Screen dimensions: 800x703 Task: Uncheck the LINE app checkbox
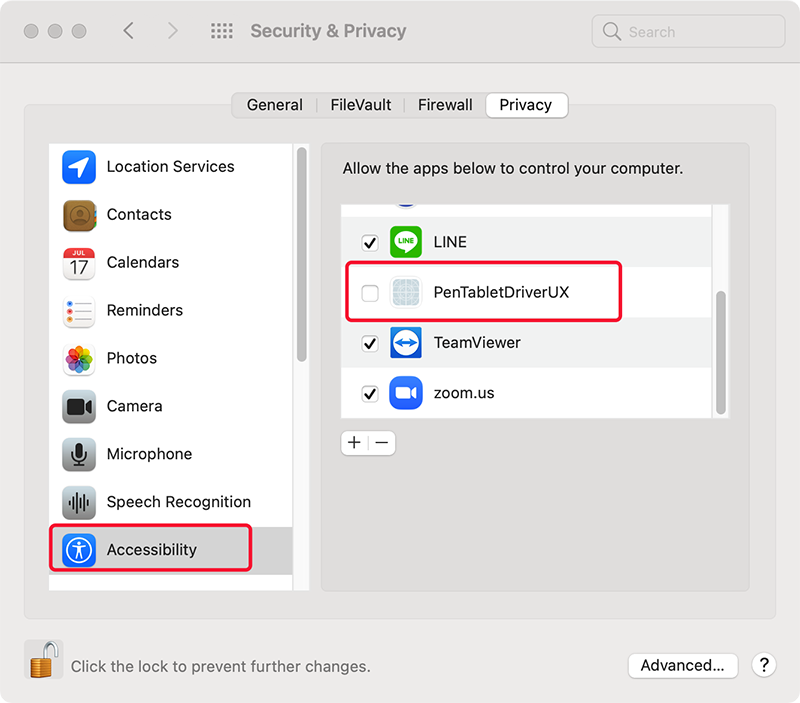[x=370, y=242]
